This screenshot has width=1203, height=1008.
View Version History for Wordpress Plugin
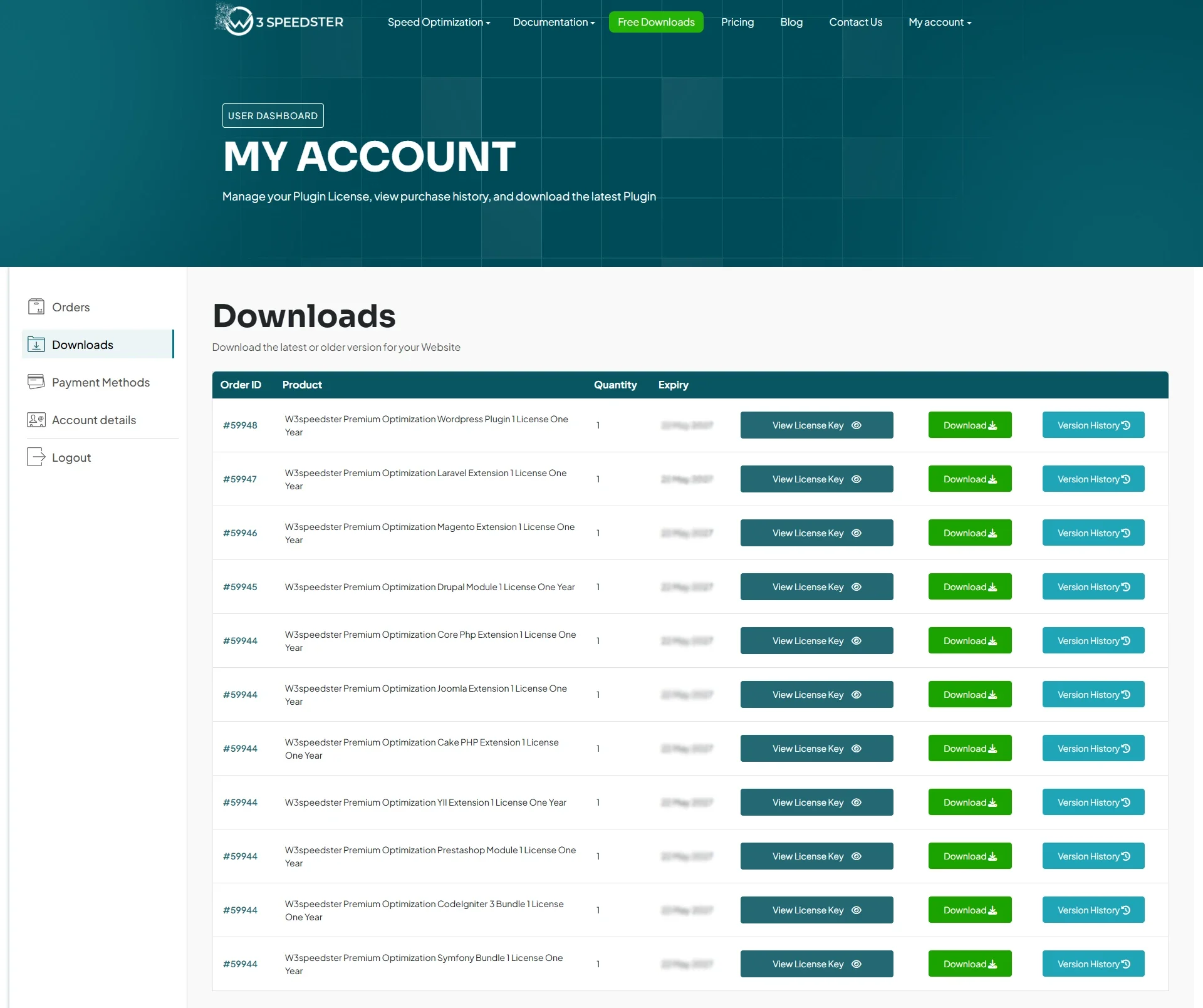point(1093,425)
